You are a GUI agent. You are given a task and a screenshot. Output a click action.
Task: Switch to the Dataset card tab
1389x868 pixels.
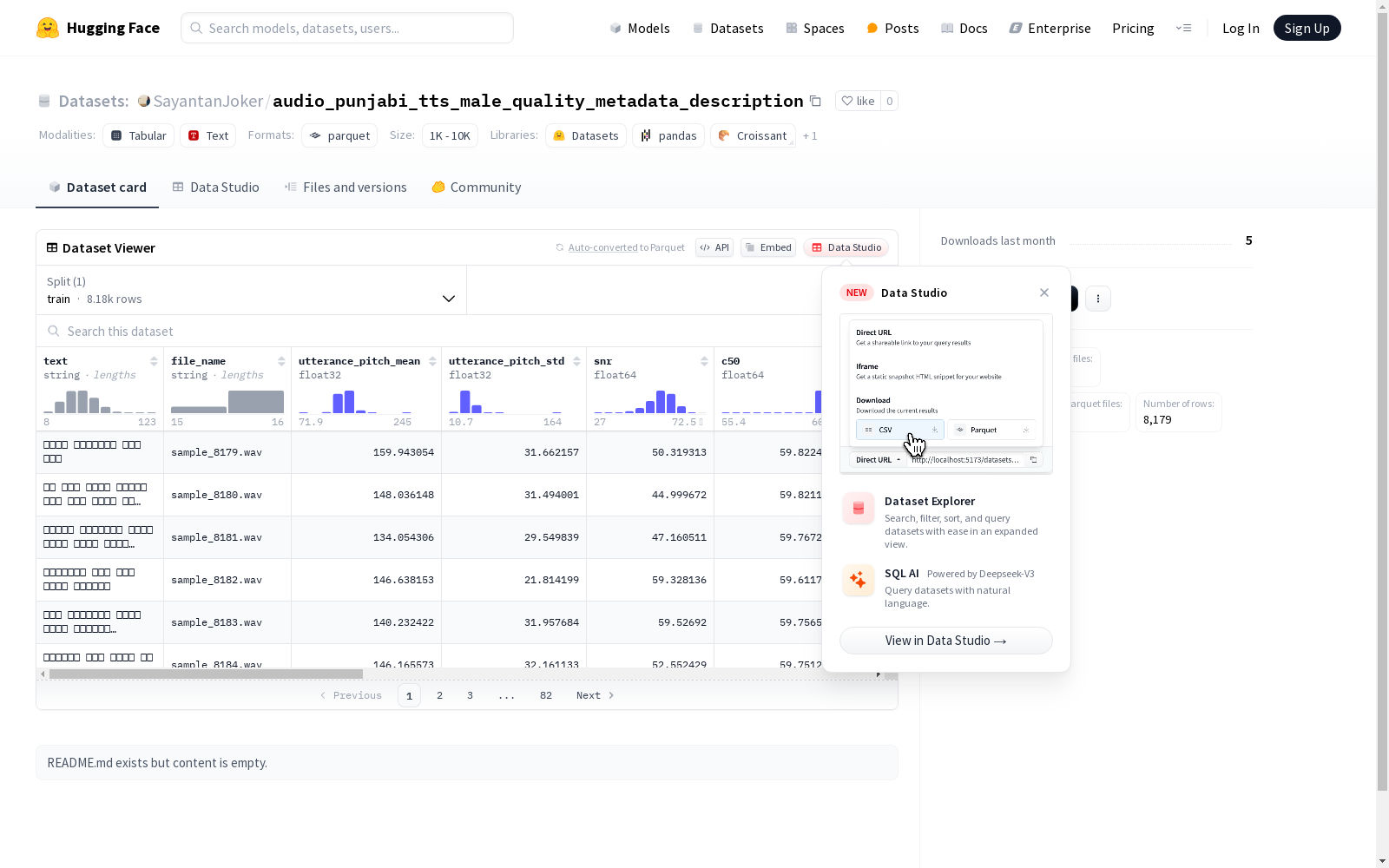[x=97, y=187]
